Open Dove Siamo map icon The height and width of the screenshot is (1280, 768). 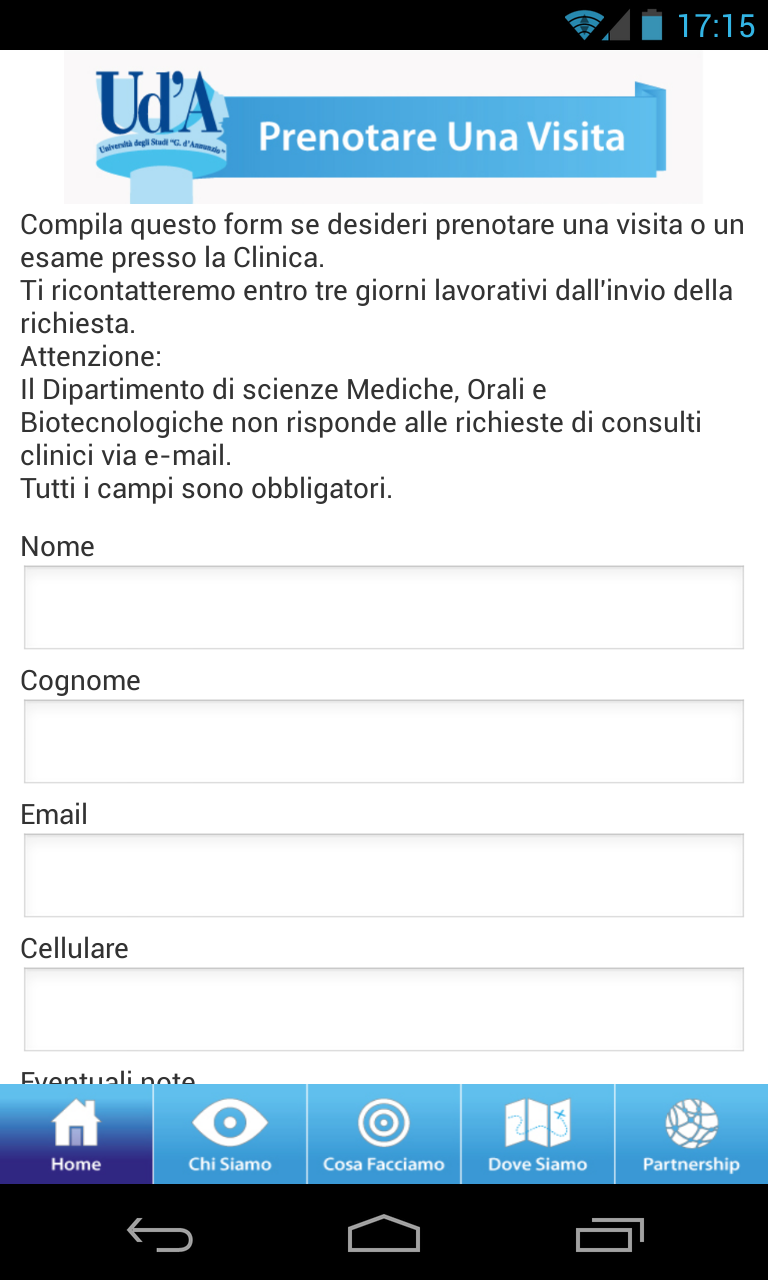point(537,1122)
